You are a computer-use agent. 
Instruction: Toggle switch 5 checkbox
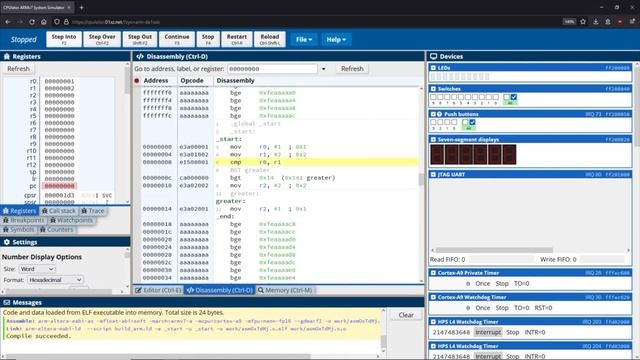pyautogui.click(x=461, y=97)
